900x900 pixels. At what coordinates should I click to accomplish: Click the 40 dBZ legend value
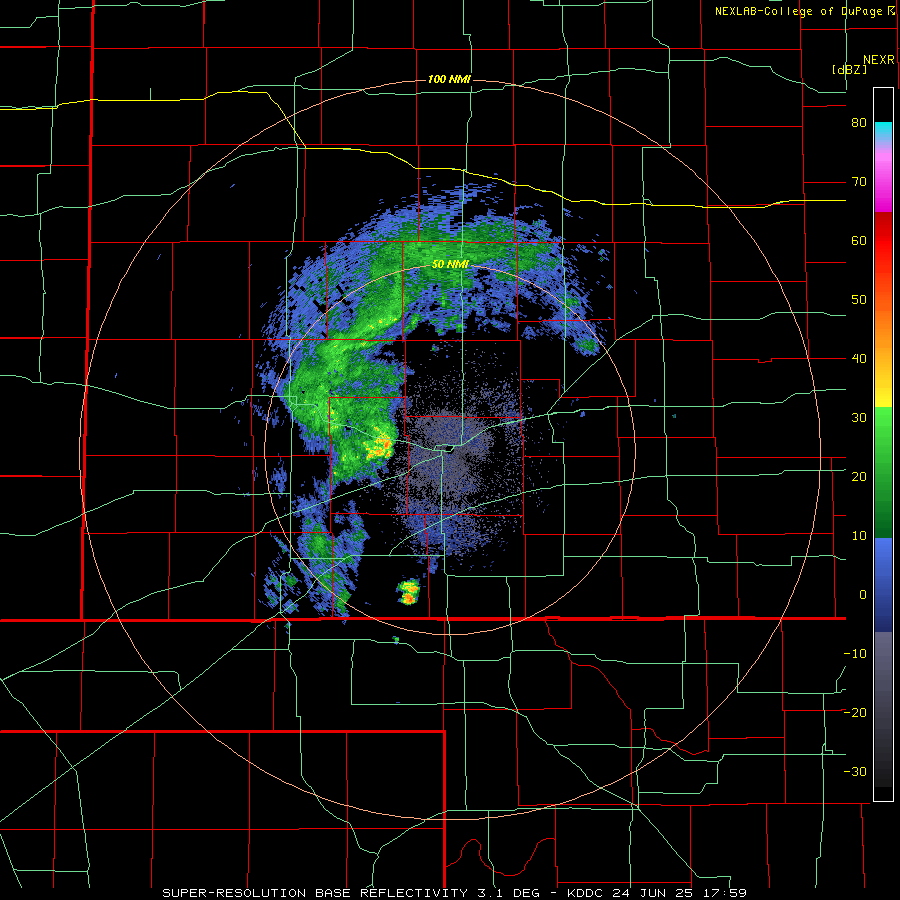pos(859,359)
